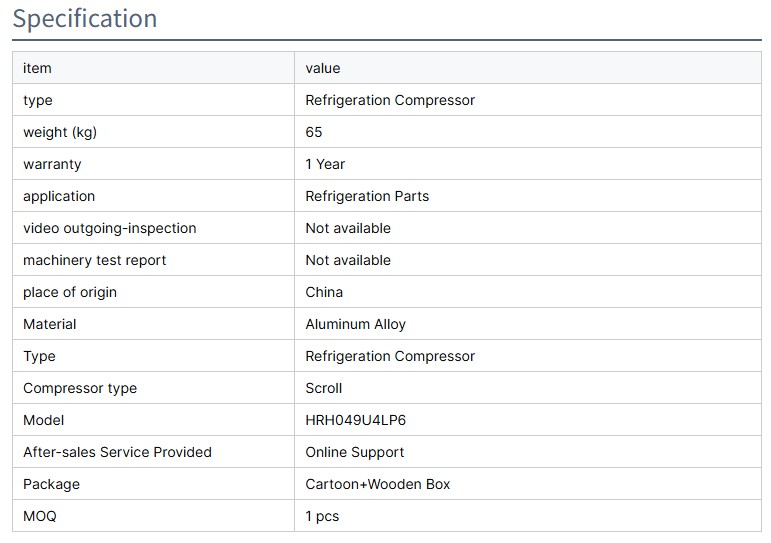Select the 'Online Support' value
The image size is (771, 543).
(x=355, y=452)
